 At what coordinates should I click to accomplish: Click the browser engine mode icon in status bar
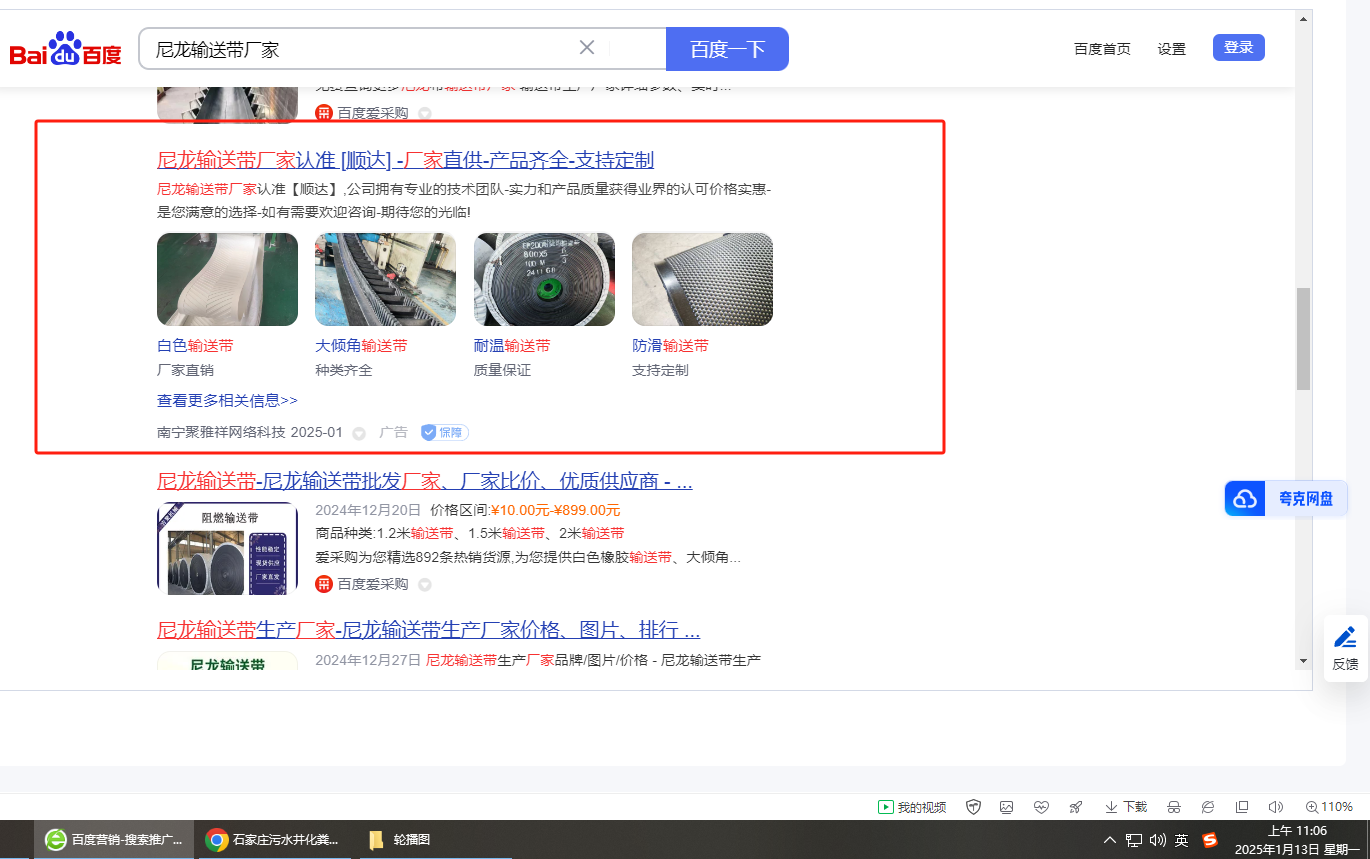[1208, 807]
